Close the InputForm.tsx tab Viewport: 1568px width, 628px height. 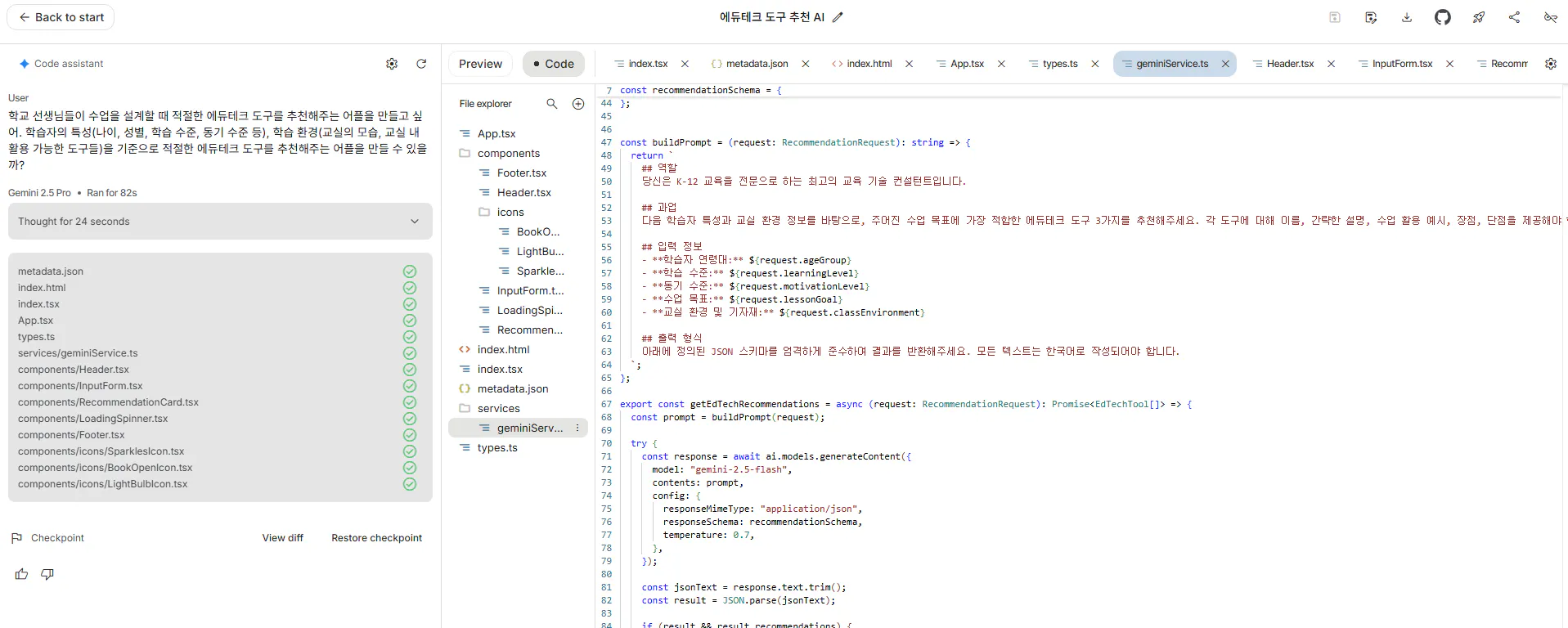tap(1449, 64)
